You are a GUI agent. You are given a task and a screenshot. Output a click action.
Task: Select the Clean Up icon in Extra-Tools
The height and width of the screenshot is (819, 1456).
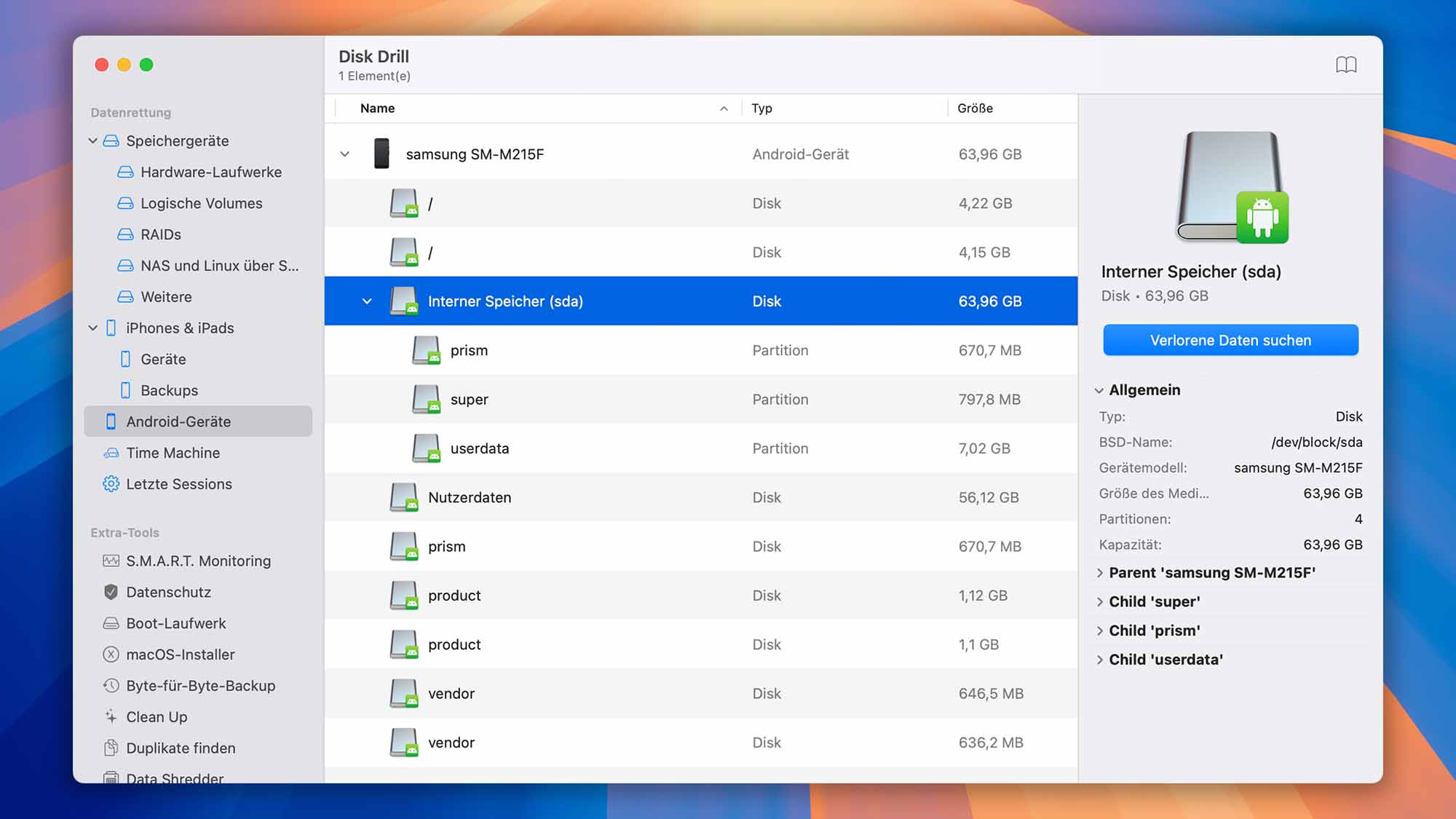[109, 716]
